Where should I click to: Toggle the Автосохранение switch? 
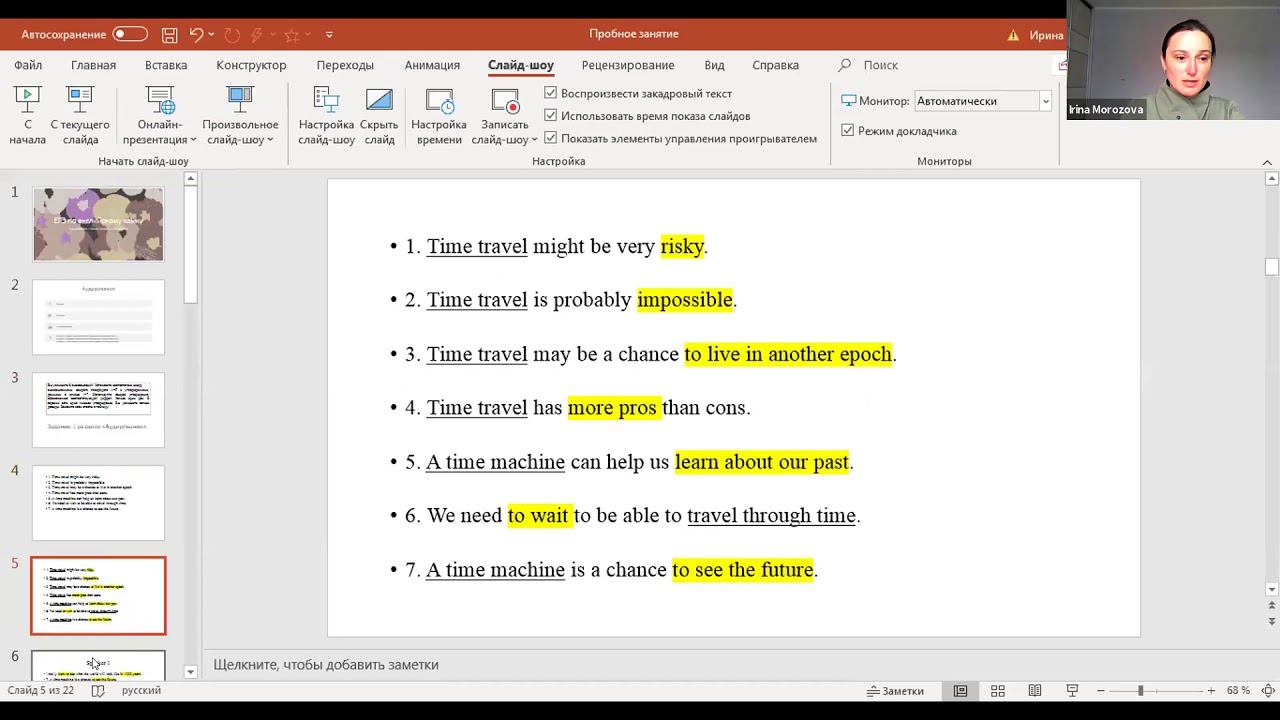click(130, 34)
